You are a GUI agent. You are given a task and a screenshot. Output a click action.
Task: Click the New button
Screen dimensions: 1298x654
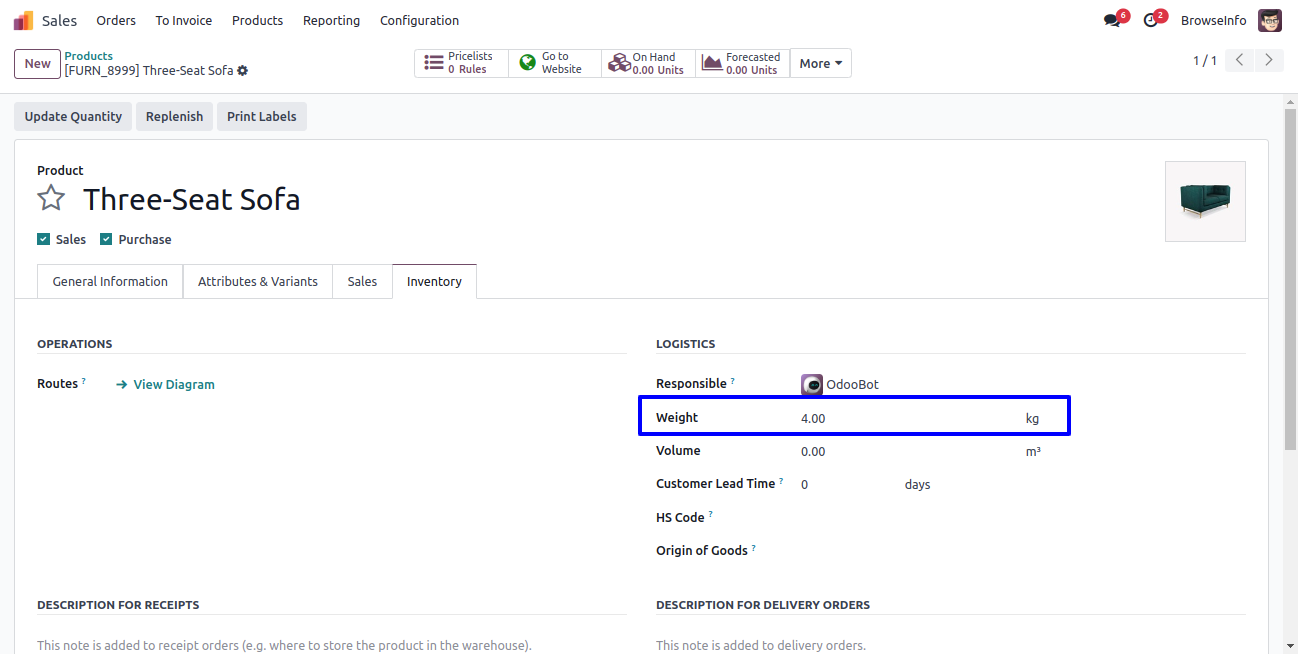38,63
